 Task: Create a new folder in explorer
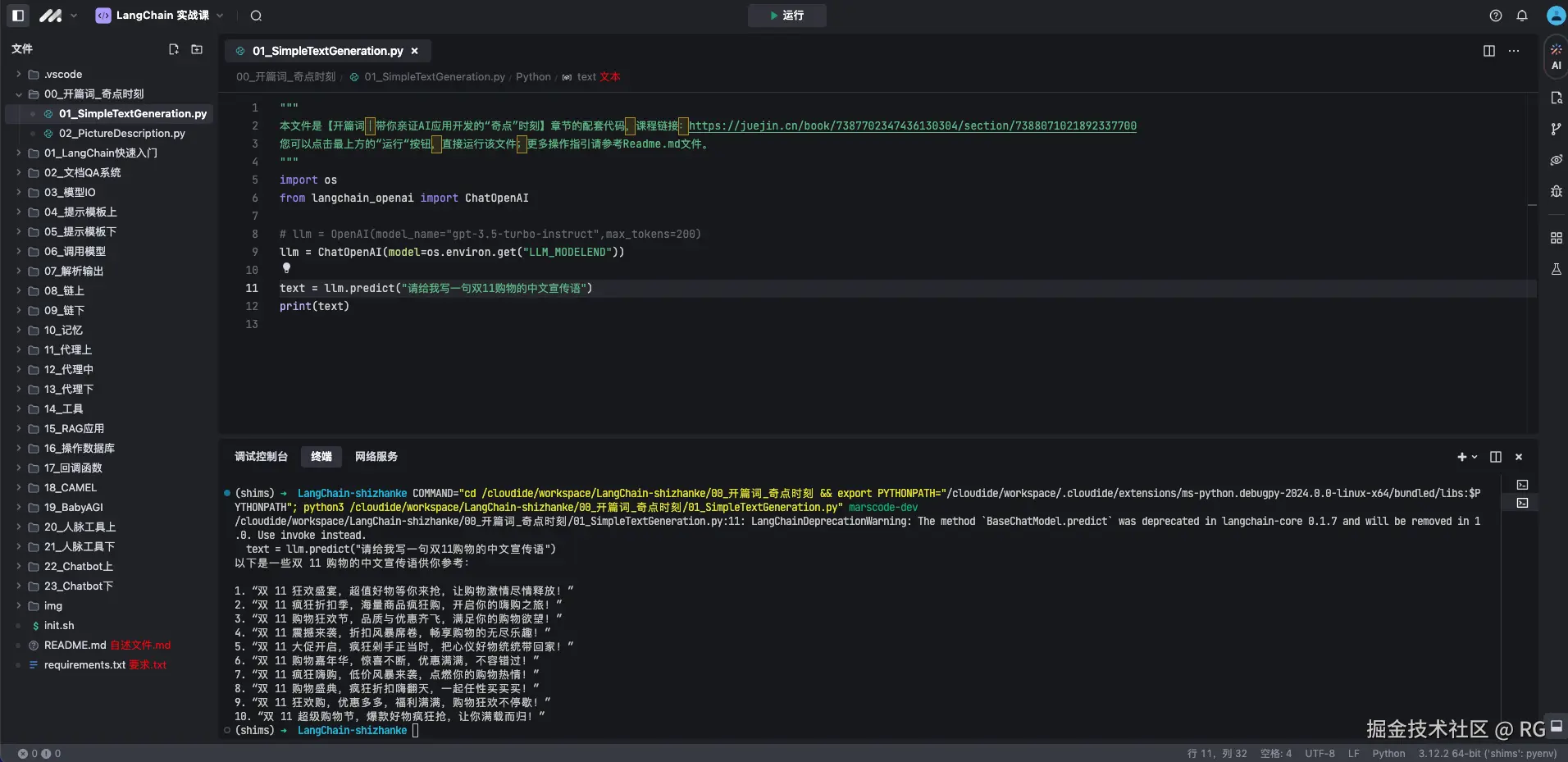(197, 49)
